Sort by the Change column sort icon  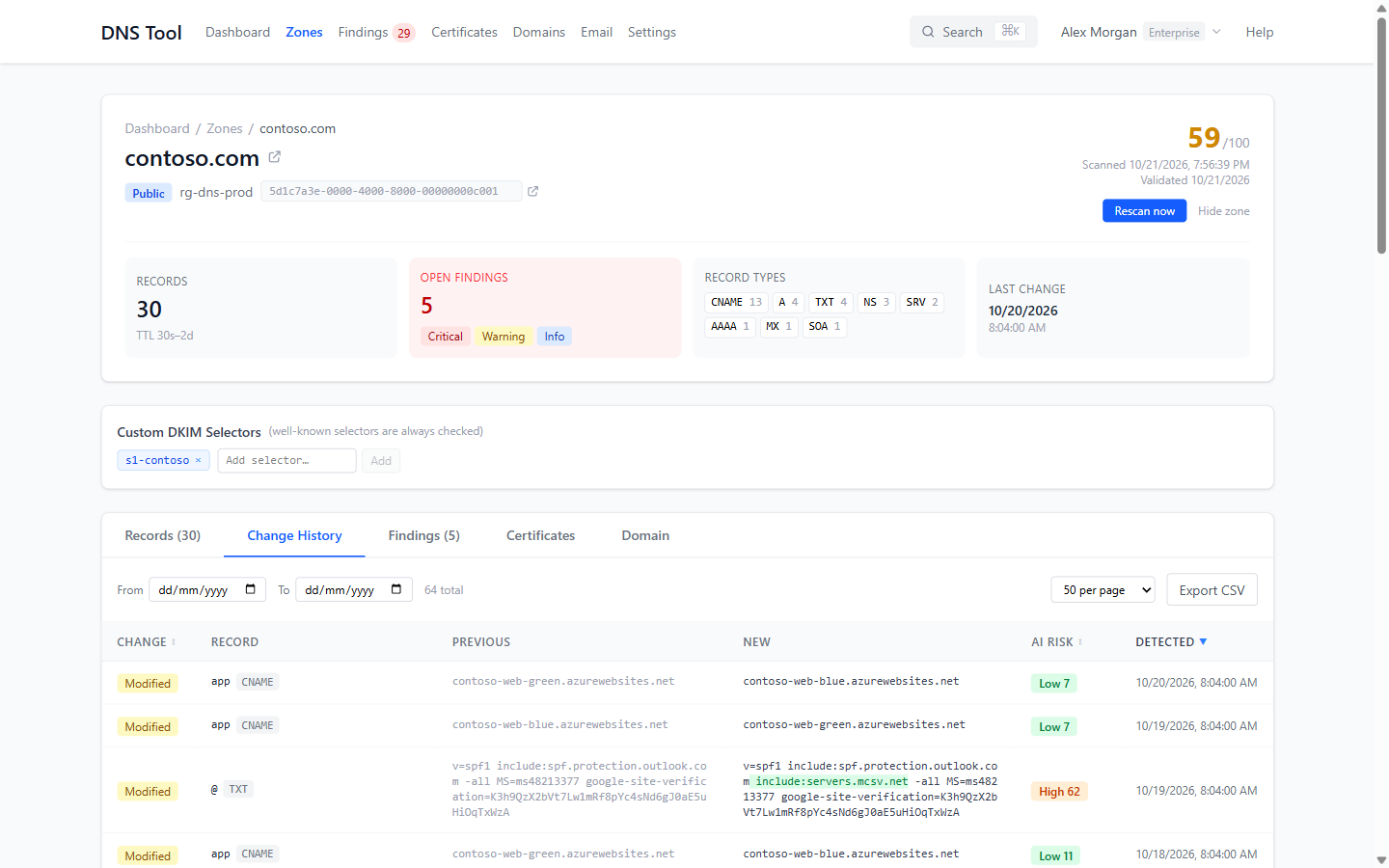pos(174,642)
